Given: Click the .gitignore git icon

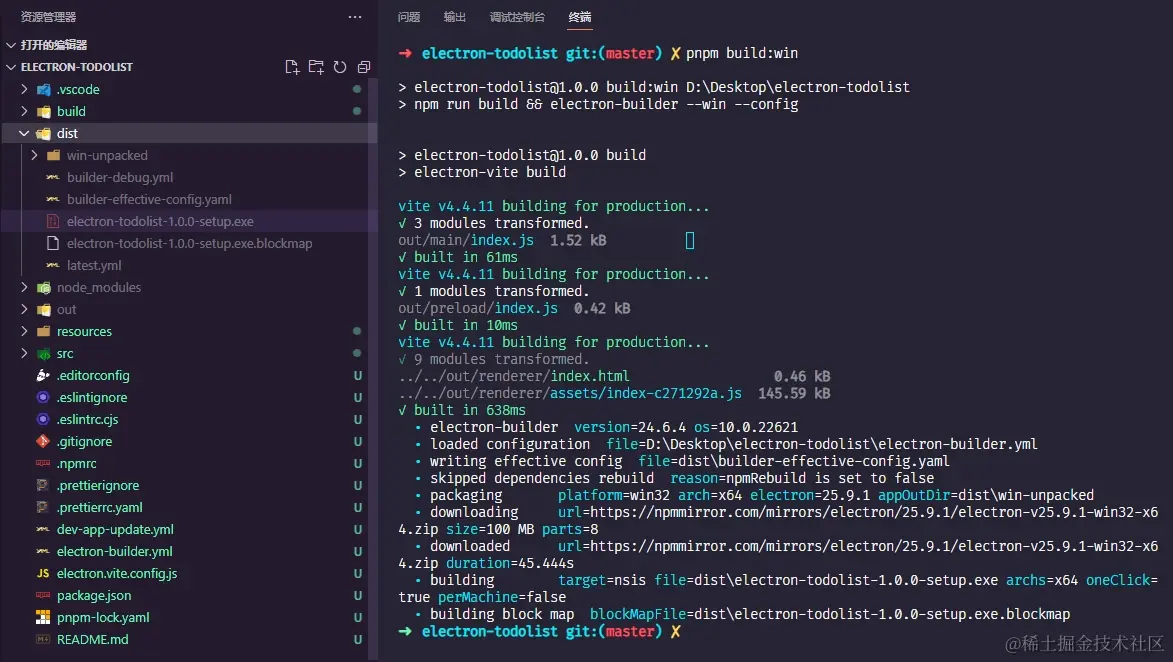Looking at the screenshot, I should [x=43, y=441].
